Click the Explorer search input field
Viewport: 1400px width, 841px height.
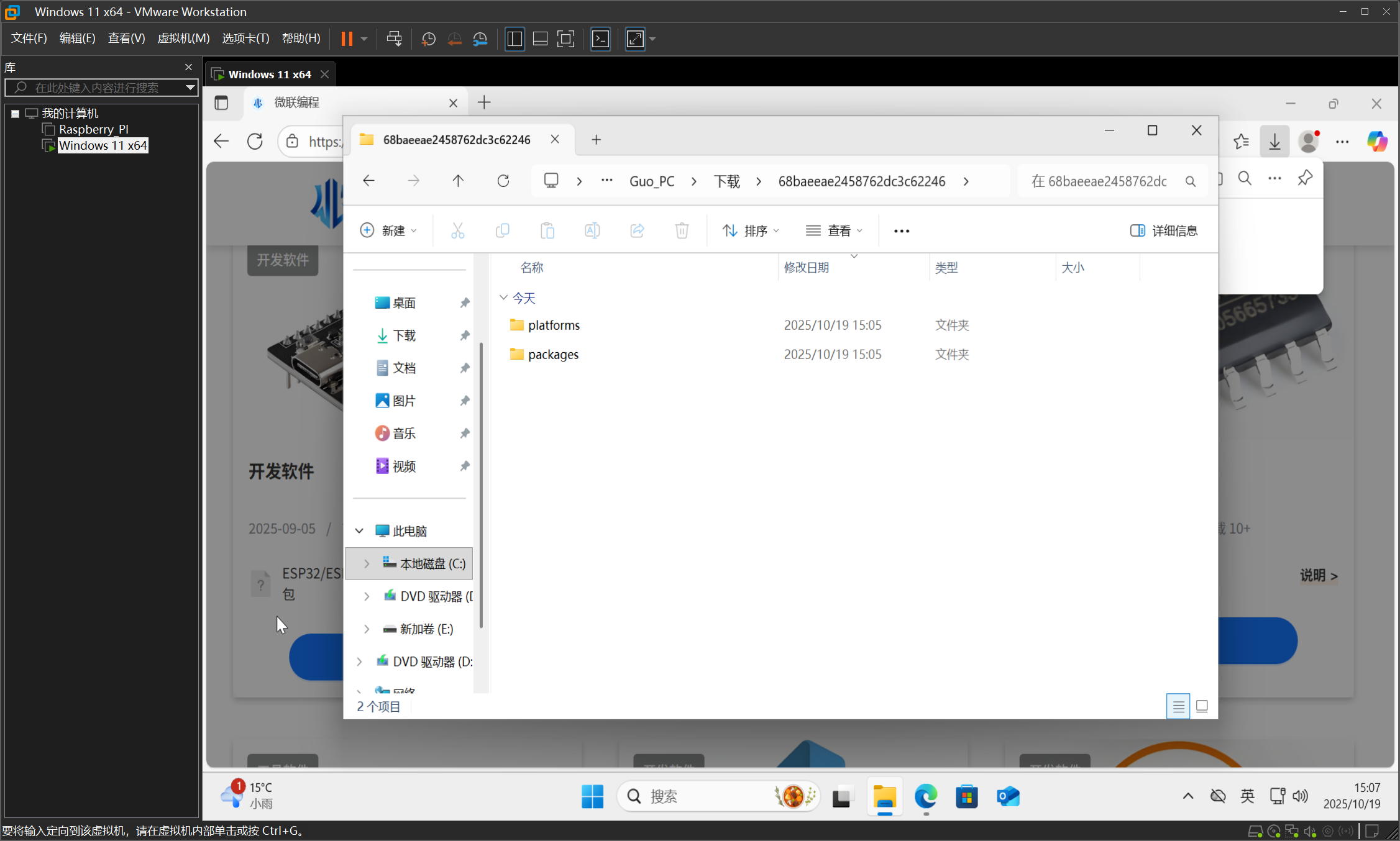click(1106, 181)
